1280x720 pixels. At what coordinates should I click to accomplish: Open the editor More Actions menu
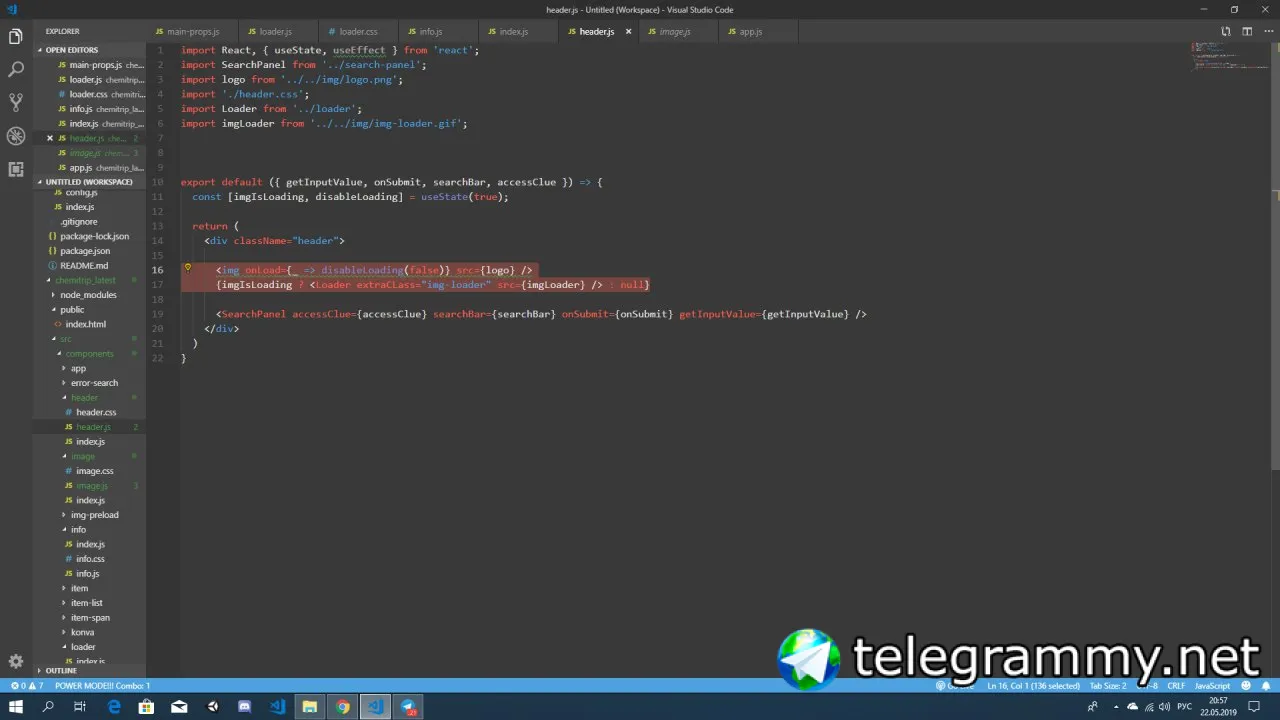pos(1267,31)
